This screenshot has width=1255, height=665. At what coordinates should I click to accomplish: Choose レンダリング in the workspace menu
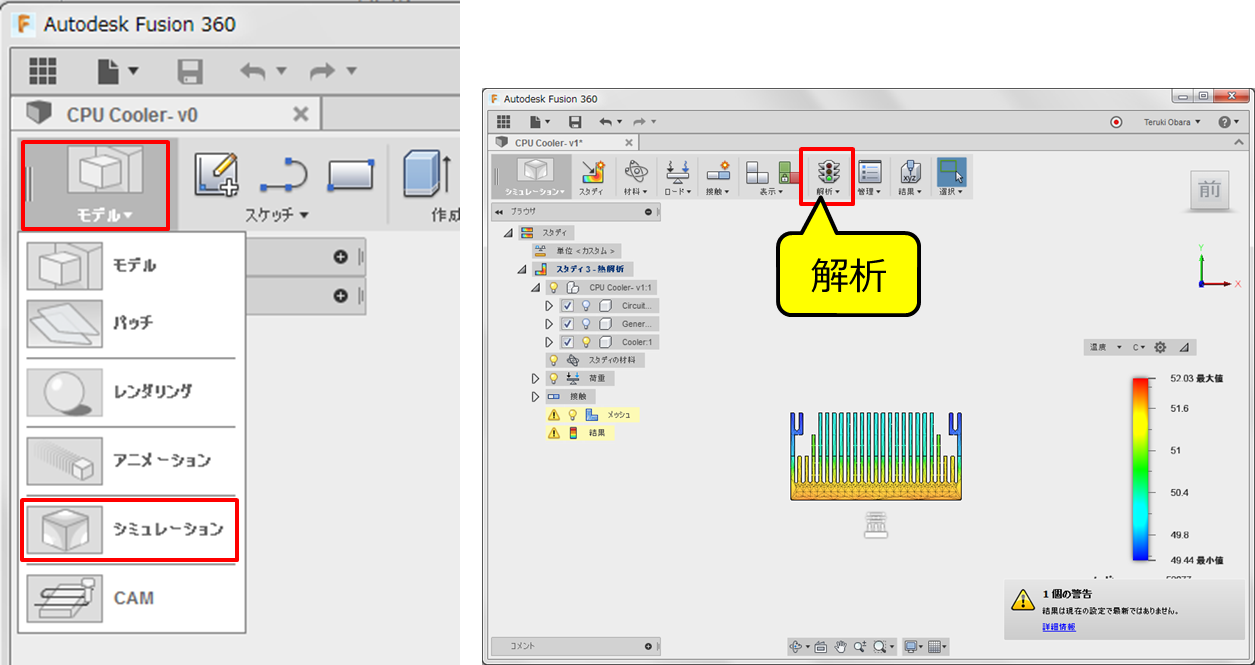pyautogui.click(x=131, y=392)
